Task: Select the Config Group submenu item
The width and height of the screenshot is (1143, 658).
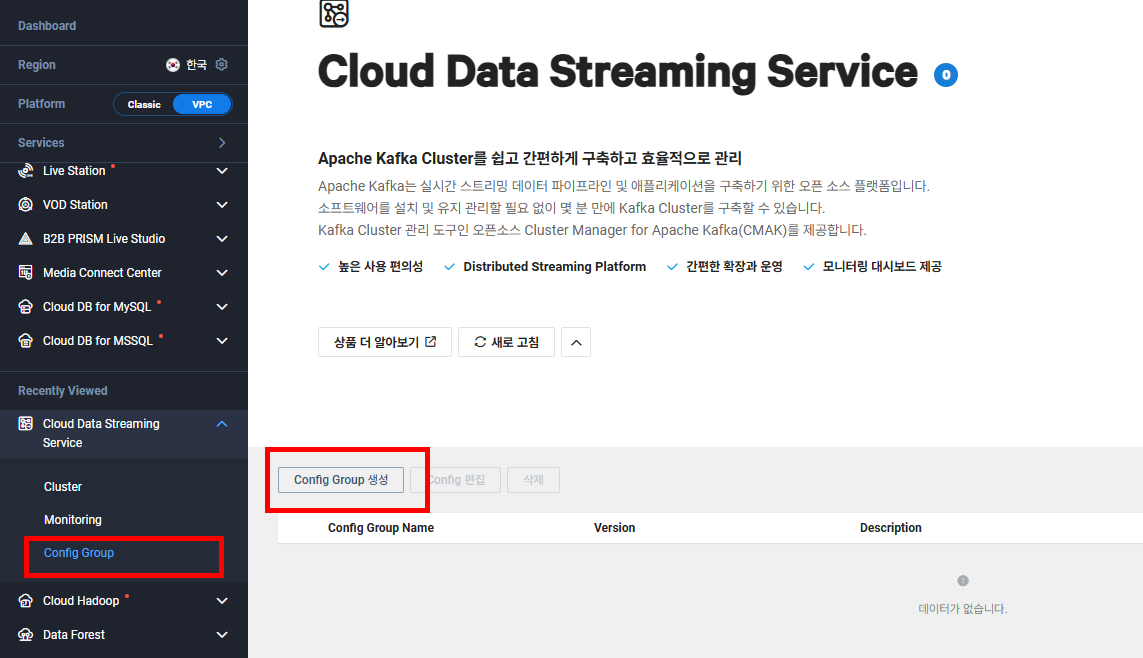Action: pos(79,552)
